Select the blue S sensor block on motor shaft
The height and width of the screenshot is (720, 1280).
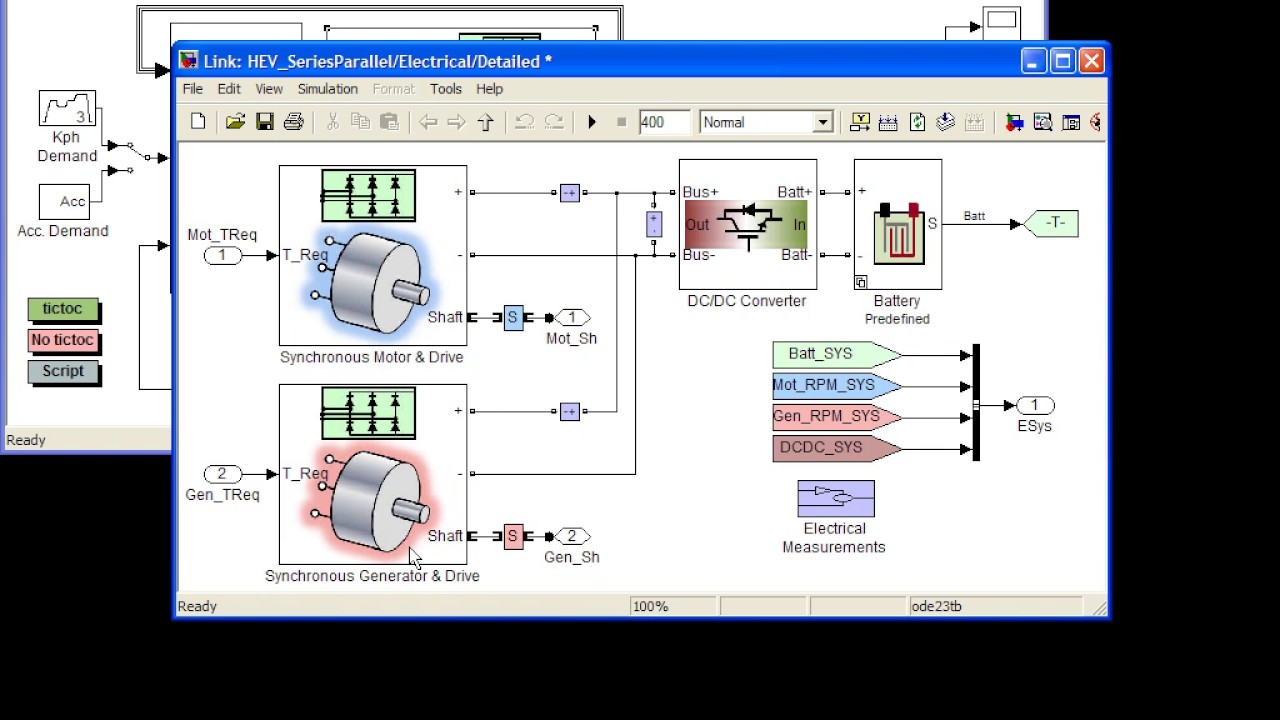(x=513, y=318)
